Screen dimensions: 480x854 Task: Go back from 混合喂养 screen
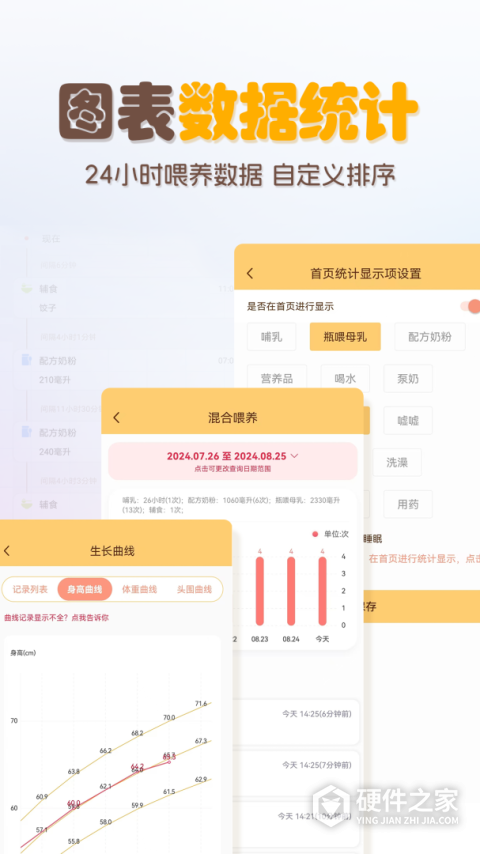click(117, 418)
